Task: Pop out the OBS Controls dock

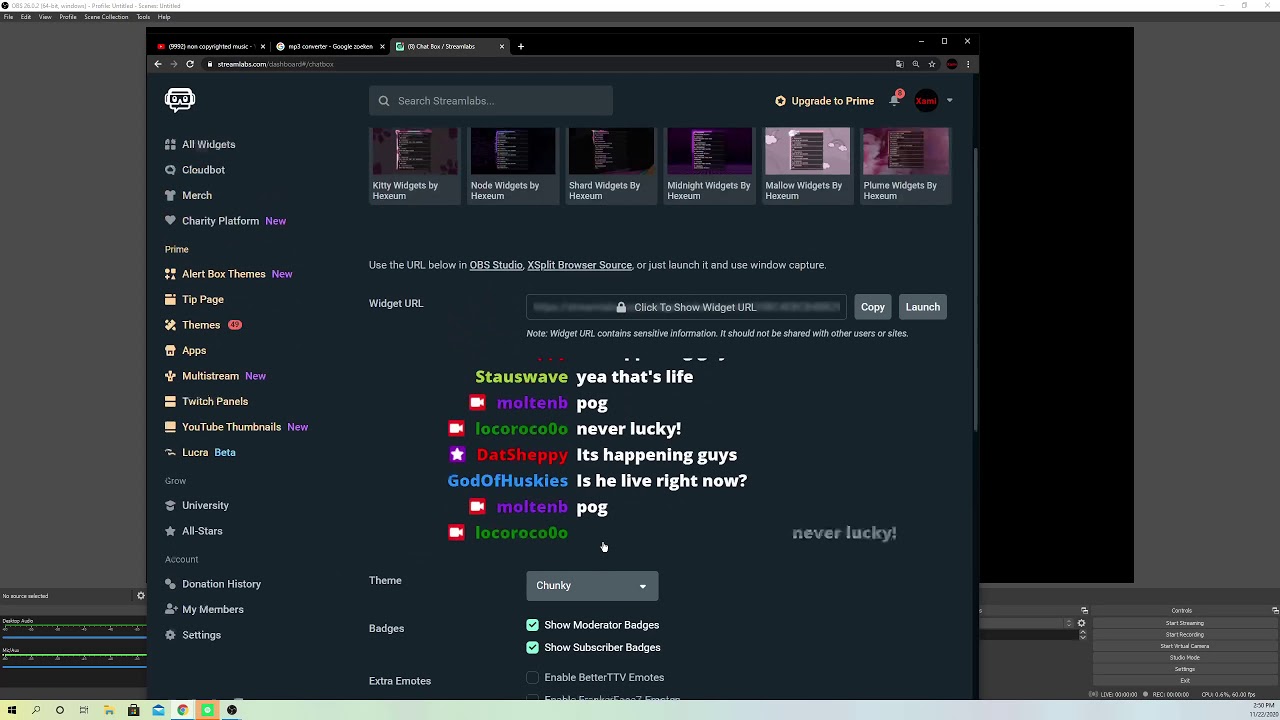Action: coord(1275,610)
